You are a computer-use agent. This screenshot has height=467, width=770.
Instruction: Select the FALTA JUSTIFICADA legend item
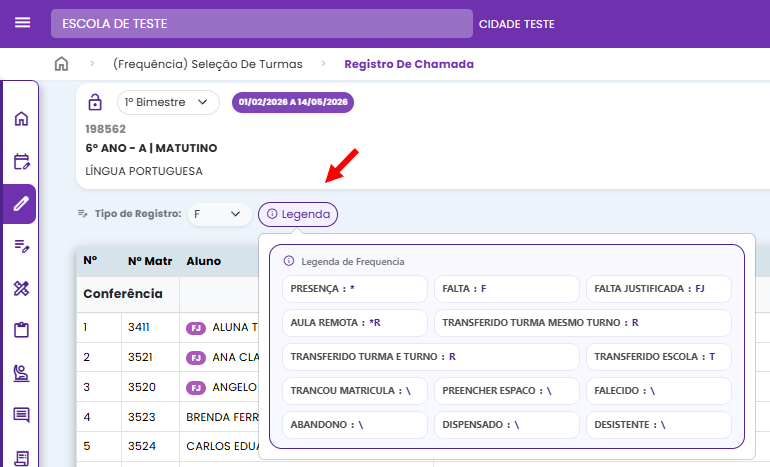(x=659, y=289)
